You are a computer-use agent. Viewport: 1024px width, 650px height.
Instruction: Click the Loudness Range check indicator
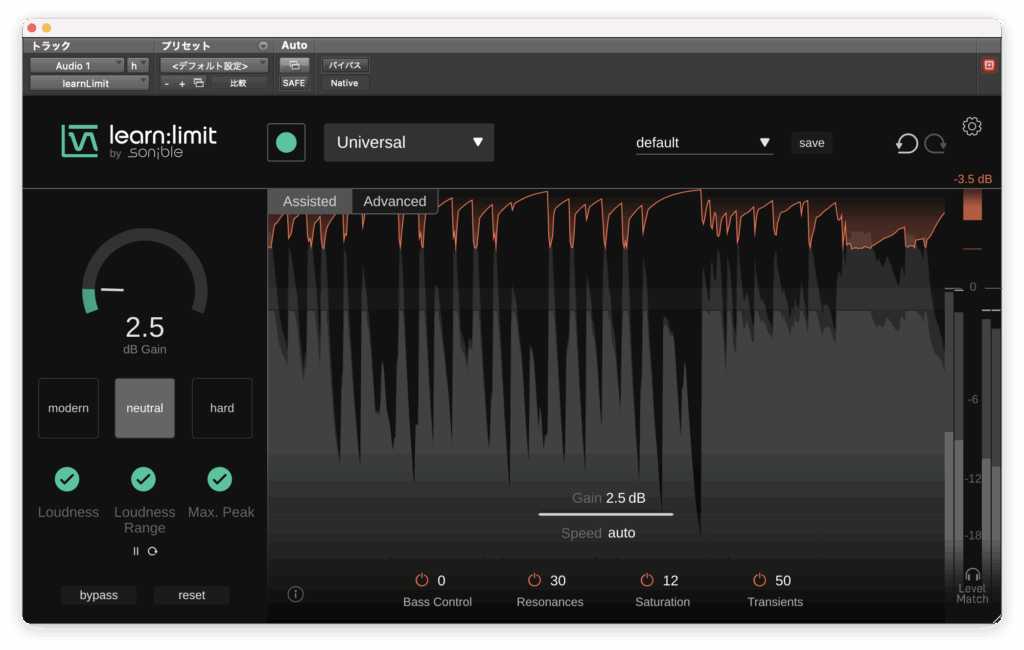click(x=144, y=479)
